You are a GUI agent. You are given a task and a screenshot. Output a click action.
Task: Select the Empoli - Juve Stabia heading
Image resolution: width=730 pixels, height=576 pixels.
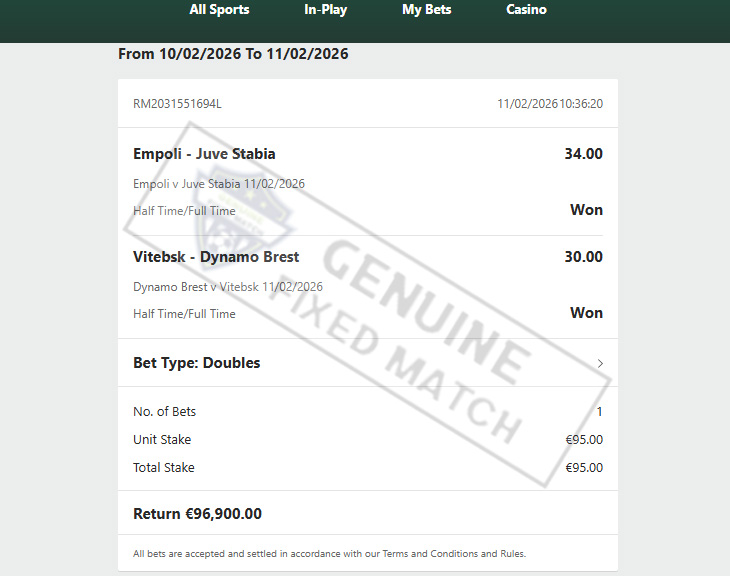click(x=204, y=154)
